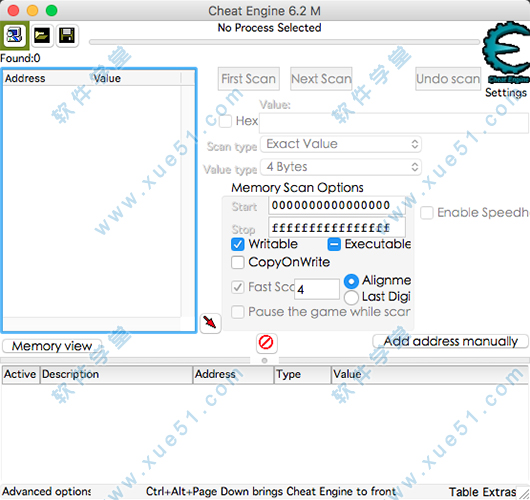The image size is (530, 500).
Task: Click the First Scan button
Action: [x=248, y=79]
